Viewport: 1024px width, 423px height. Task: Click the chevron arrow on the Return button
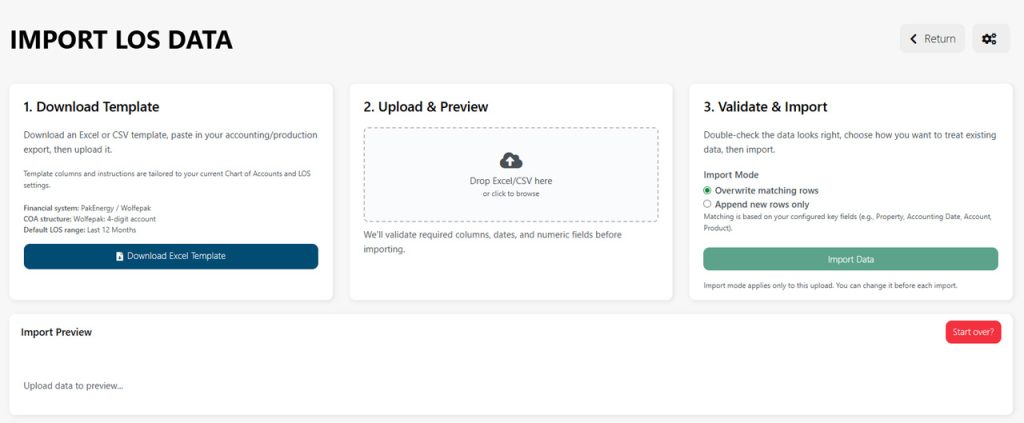tap(914, 39)
